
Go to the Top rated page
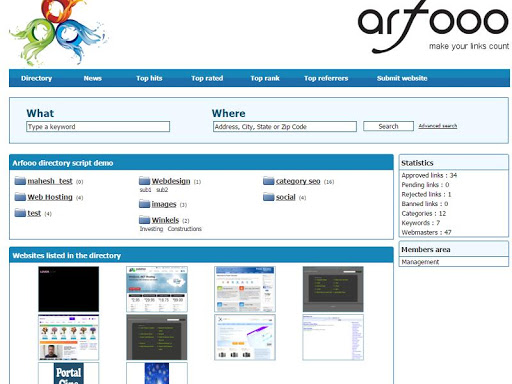pos(207,78)
